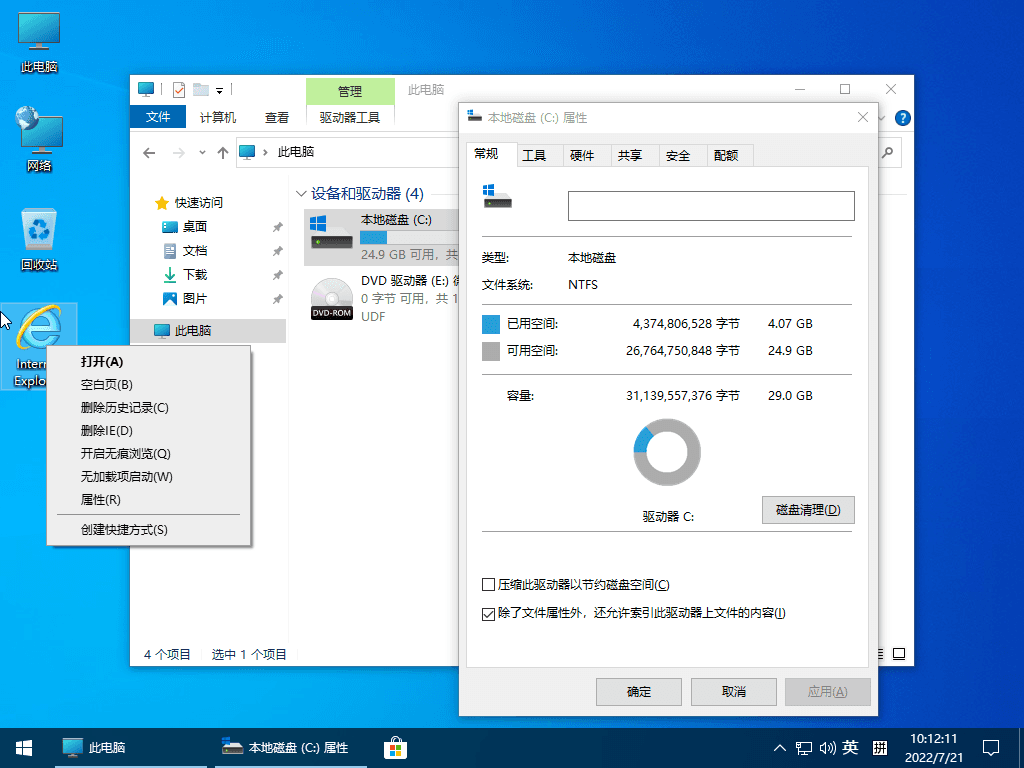Screen dimensions: 1024x768
Task: Switch to the 硬件 tab
Action: coord(582,155)
